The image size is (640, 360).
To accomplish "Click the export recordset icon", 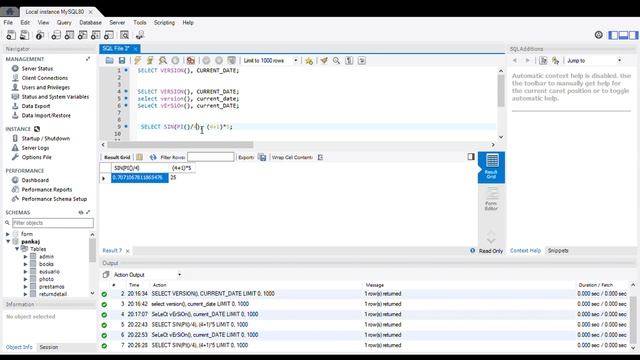I will (x=262, y=157).
